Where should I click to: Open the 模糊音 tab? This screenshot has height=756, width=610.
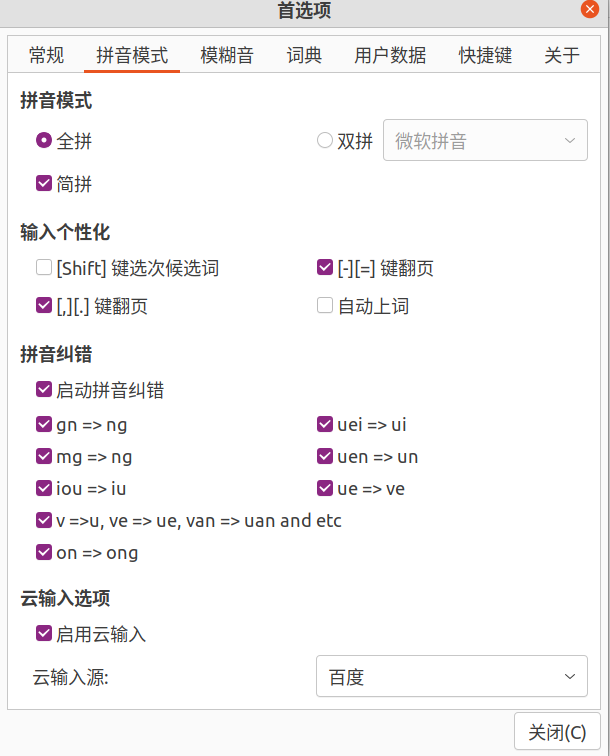pyautogui.click(x=227, y=55)
